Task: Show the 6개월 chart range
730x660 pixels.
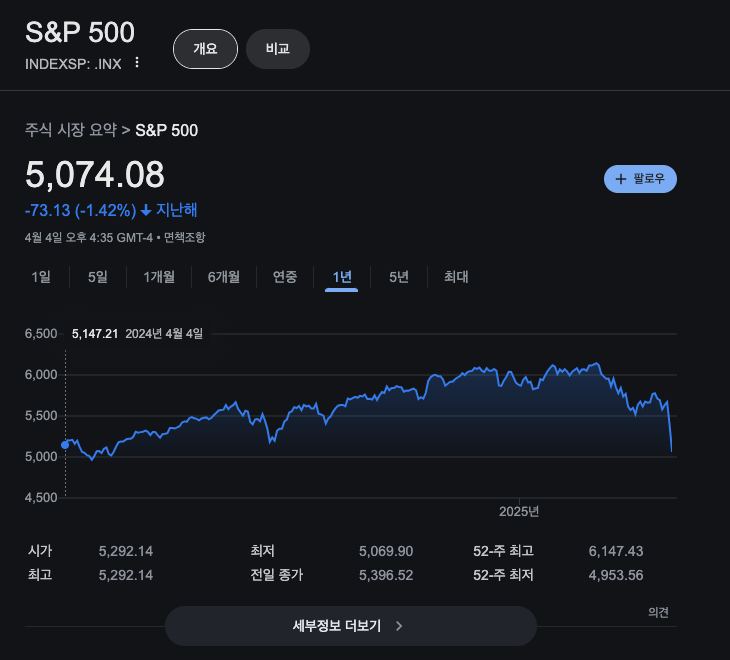Action: coord(224,277)
